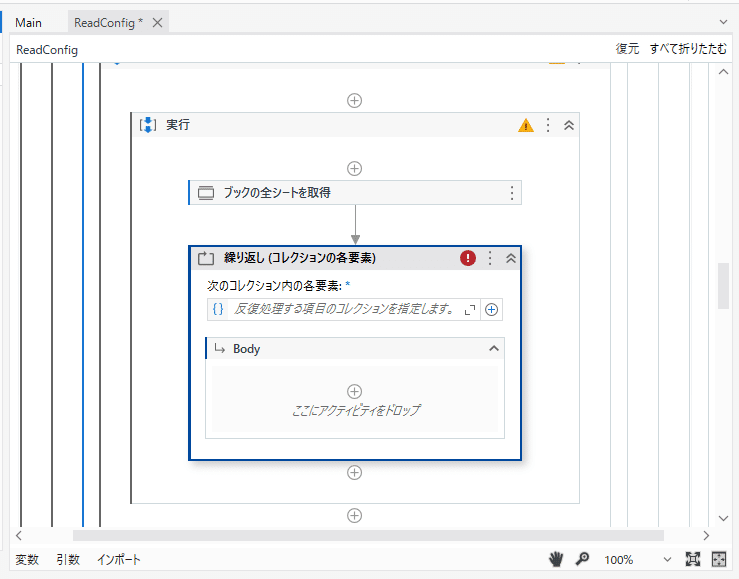Screen dimensions: 739x579
Task: Click the red error icon on 繰り返し
Action: click(468, 258)
